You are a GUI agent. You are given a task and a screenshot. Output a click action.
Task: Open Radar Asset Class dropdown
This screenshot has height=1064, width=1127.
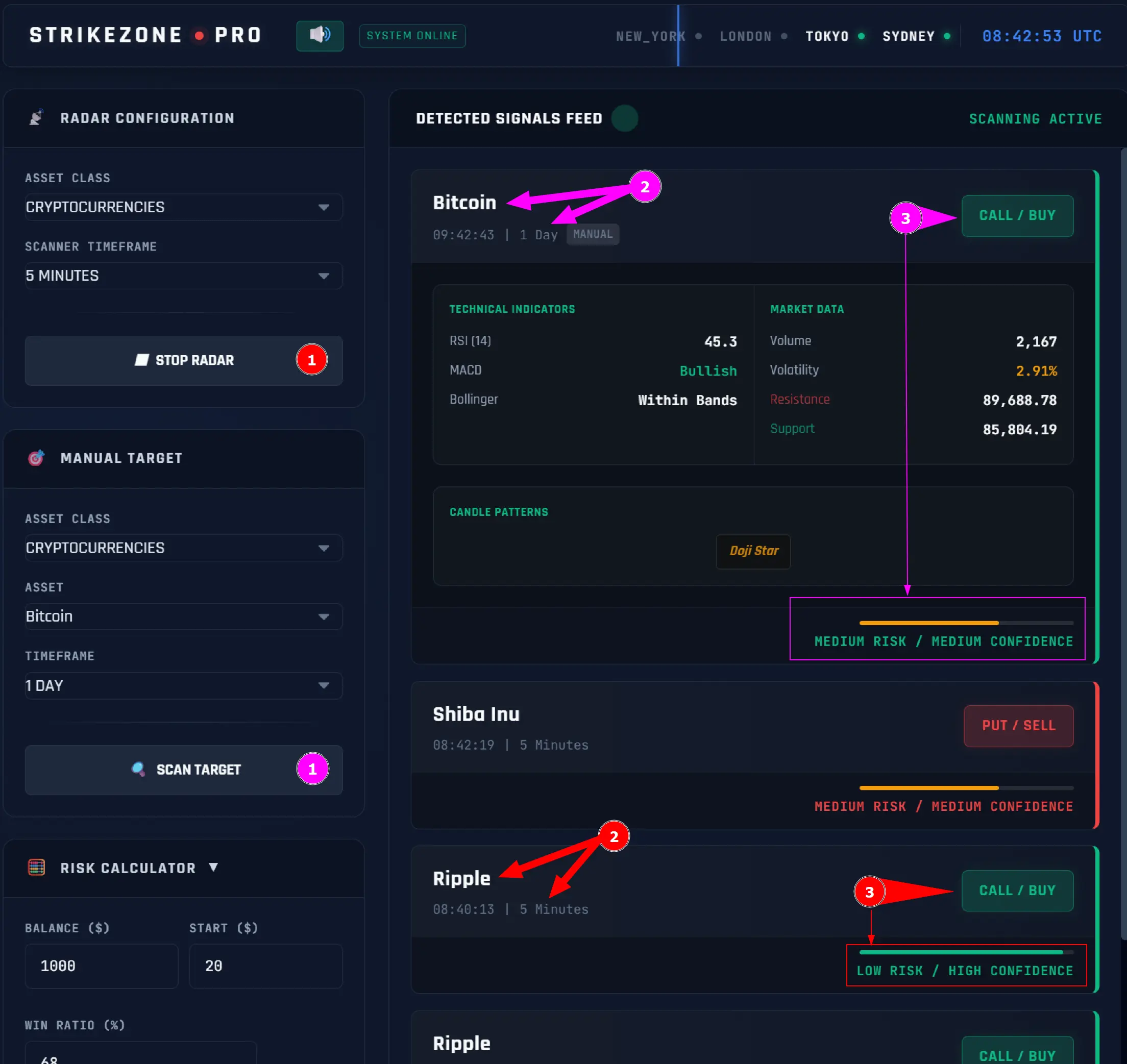pos(183,207)
